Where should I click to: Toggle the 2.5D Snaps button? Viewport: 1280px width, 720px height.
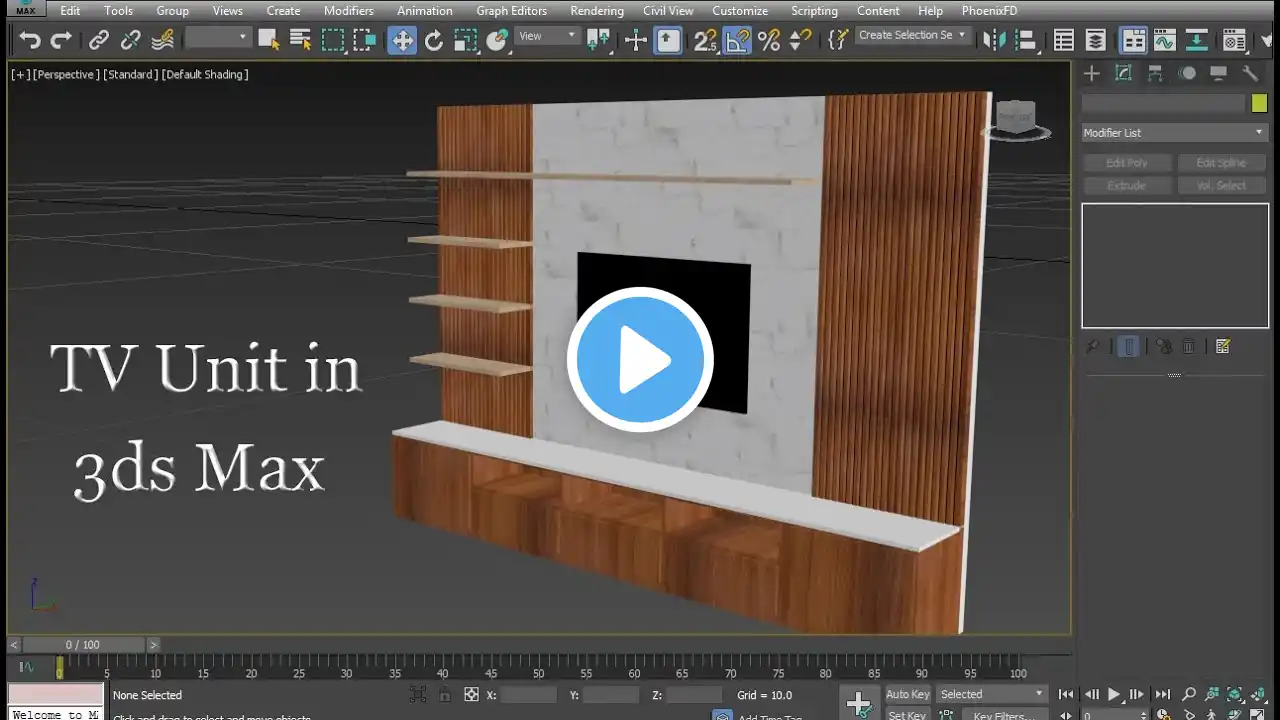tap(706, 40)
